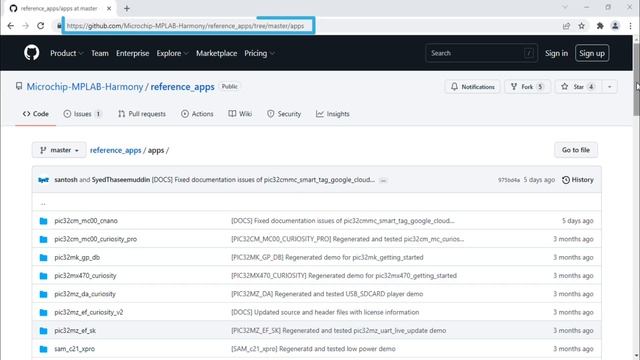Close the reference_apps browser tab
Viewport: 640px width, 360px height.
[109, 8]
